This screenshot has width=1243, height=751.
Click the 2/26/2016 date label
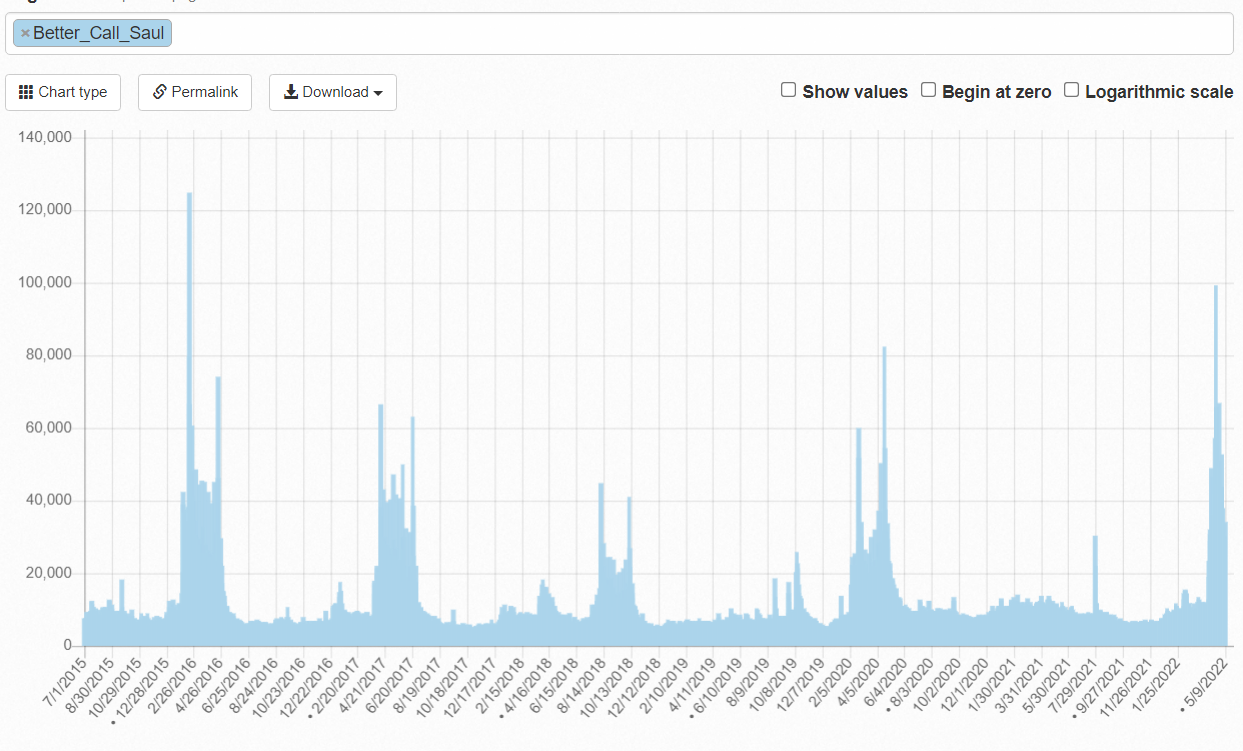(x=171, y=684)
